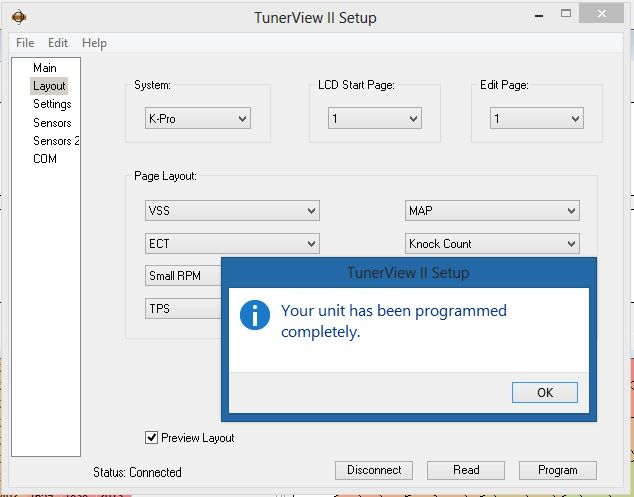
Task: Select COM in the left list
Action: click(x=44, y=159)
